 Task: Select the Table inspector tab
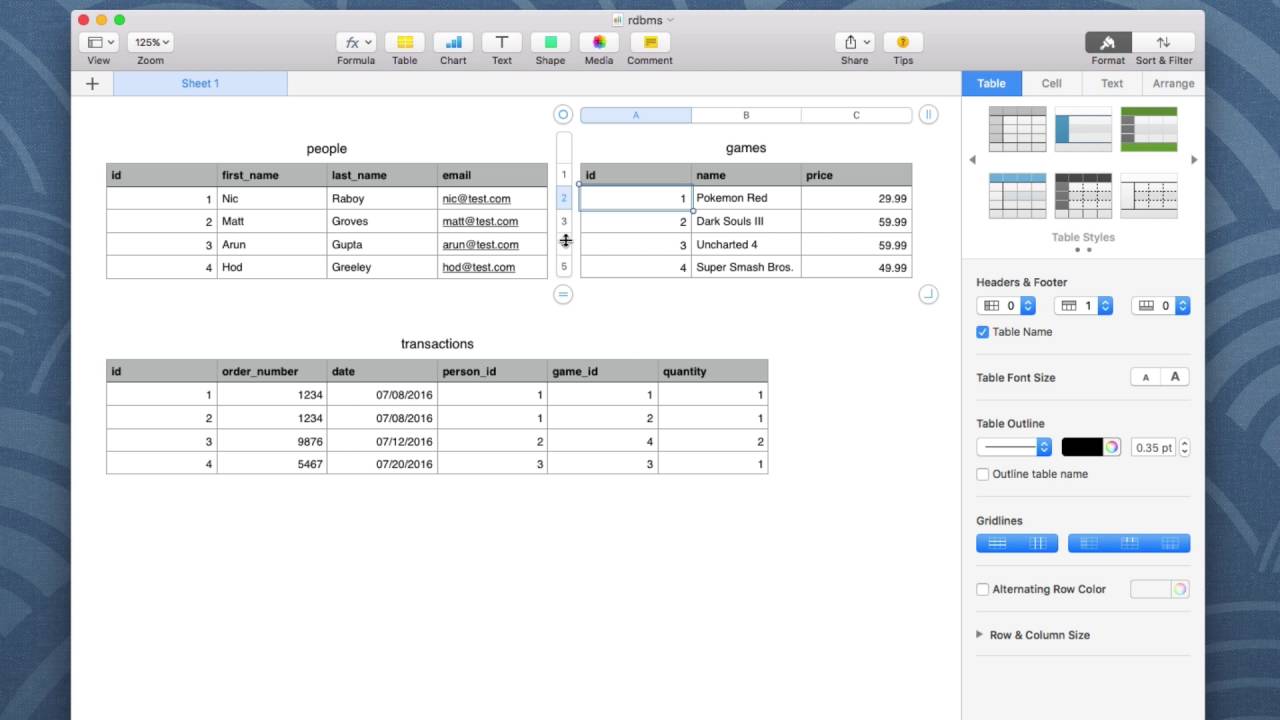tap(991, 84)
